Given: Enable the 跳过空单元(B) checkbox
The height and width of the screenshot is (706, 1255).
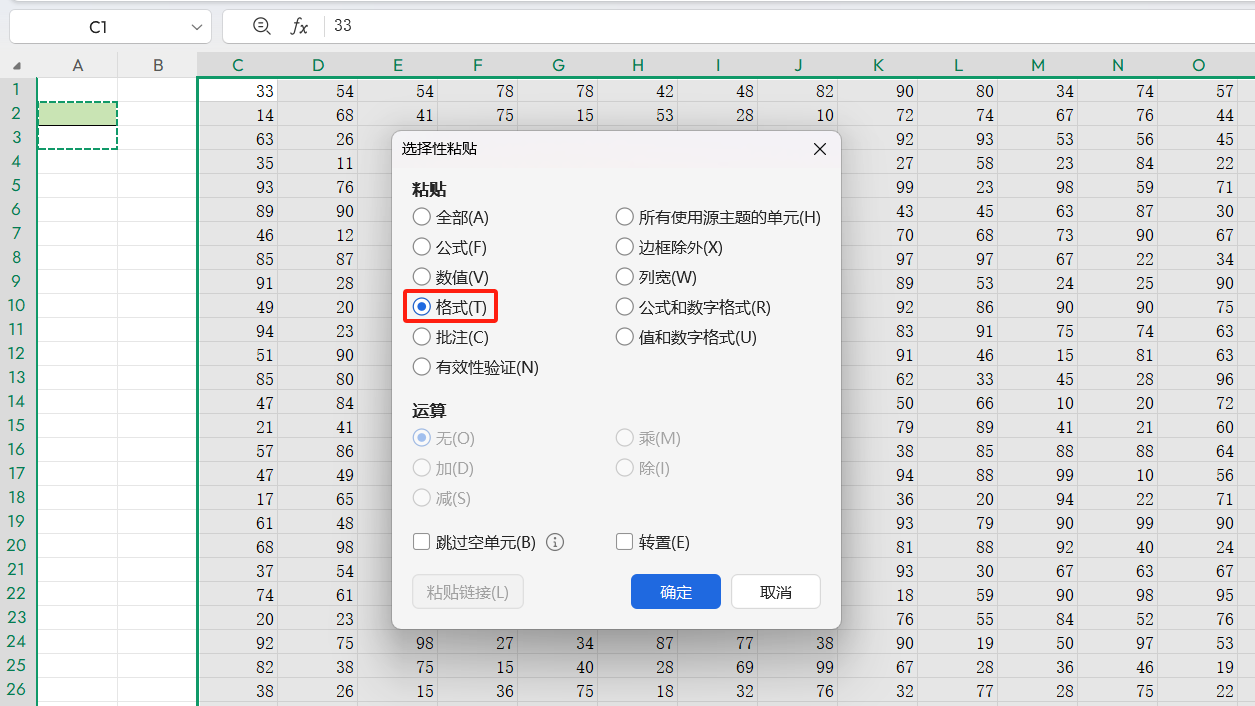Looking at the screenshot, I should 422,542.
